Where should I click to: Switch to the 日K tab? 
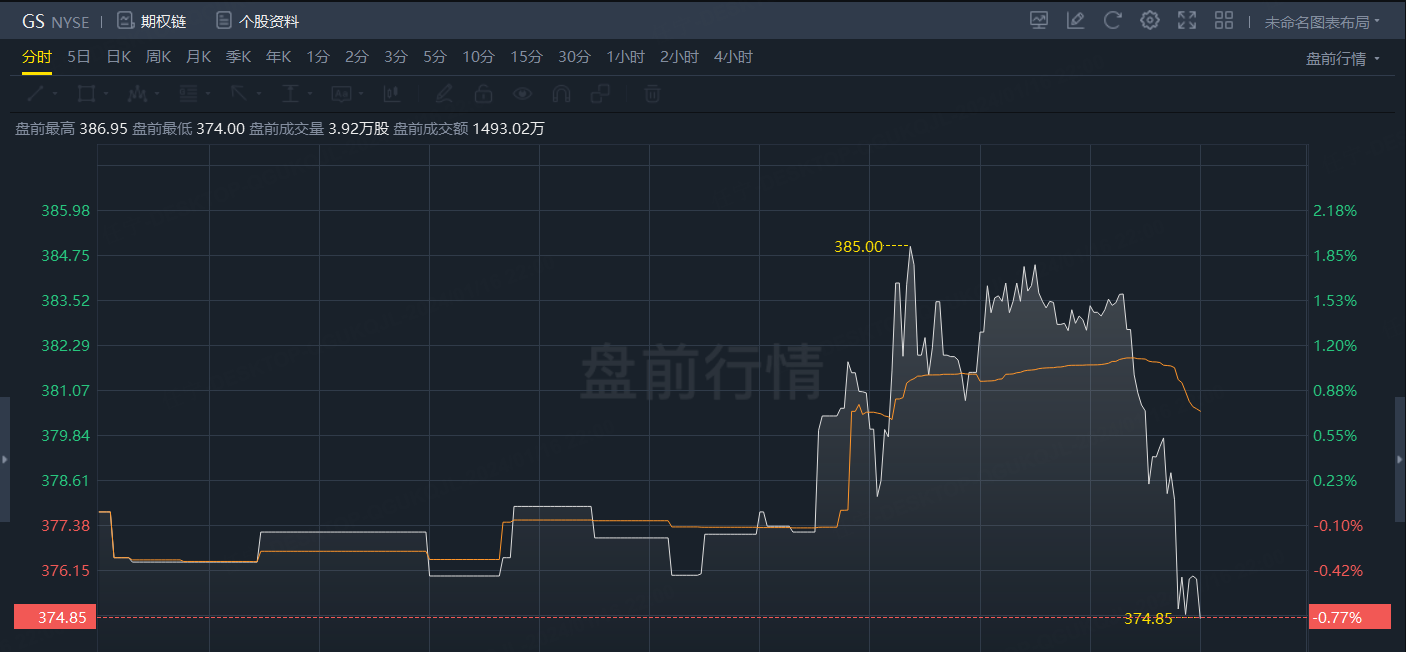[119, 57]
